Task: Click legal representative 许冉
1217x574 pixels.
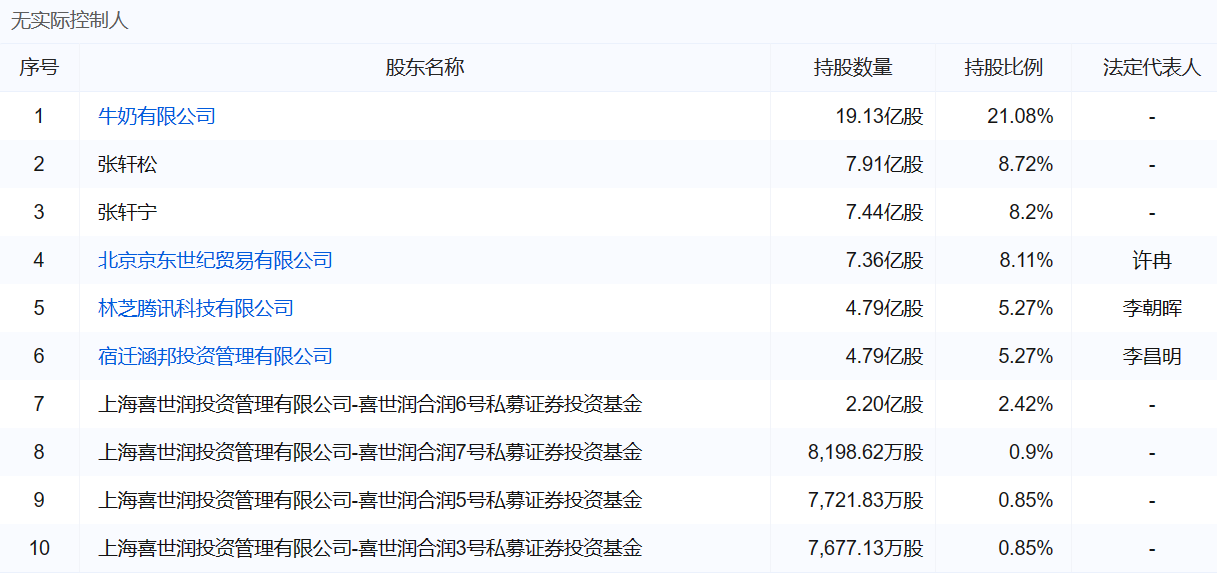Action: (x=1152, y=260)
